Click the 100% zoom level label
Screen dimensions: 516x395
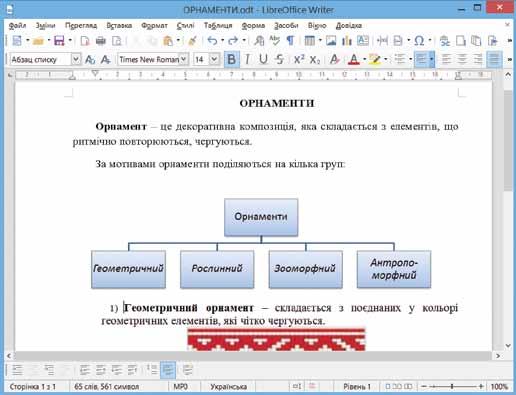pyautogui.click(x=499, y=387)
